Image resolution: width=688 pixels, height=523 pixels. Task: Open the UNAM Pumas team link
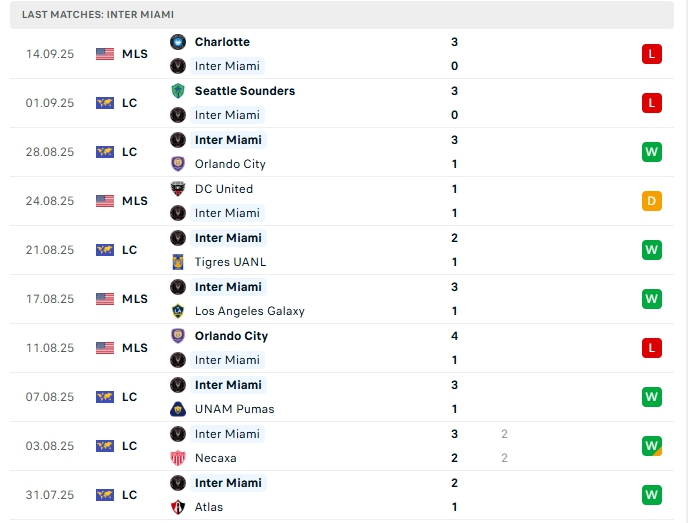coord(235,409)
